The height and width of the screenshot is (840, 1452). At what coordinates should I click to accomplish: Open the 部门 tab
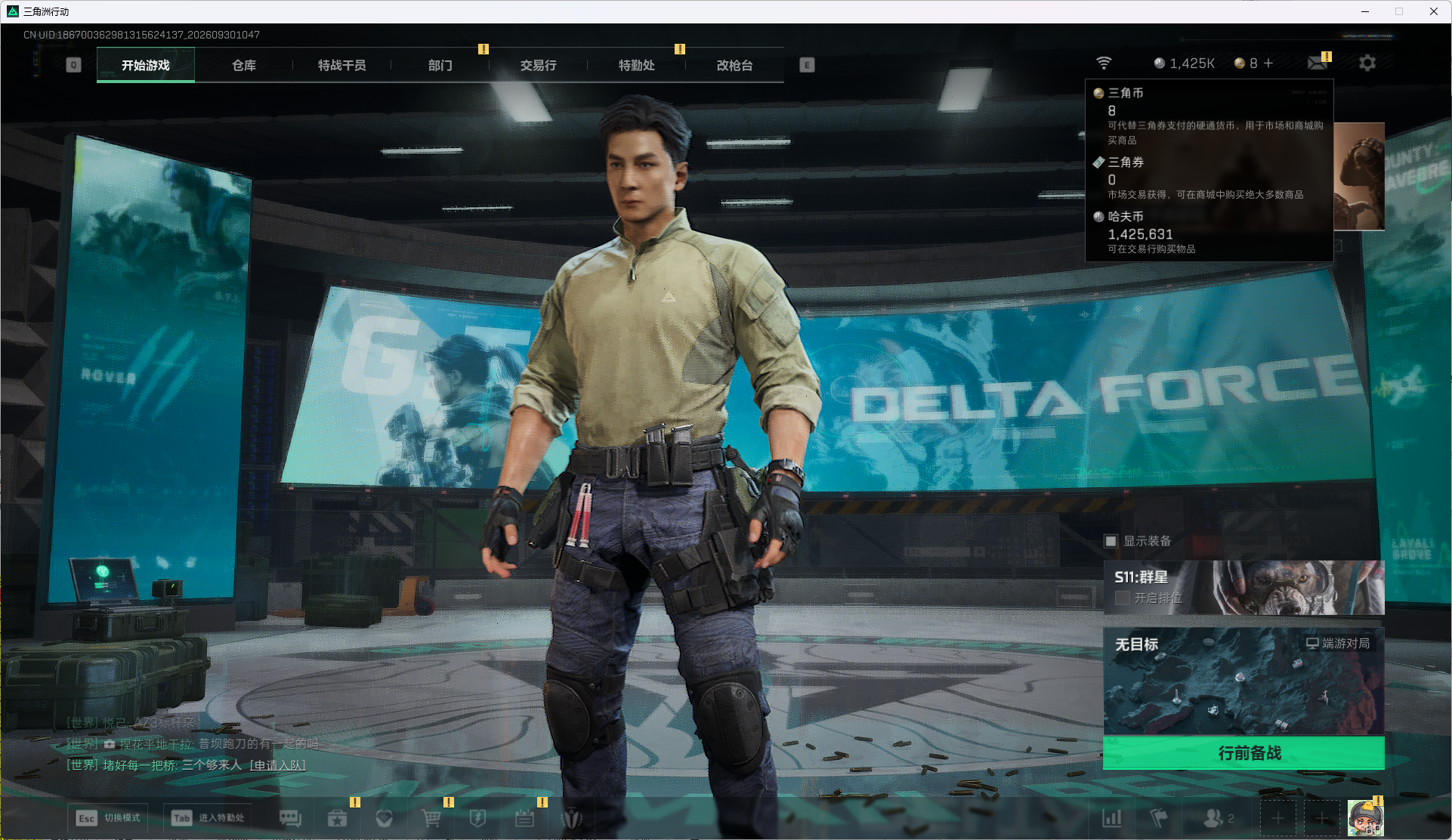tap(440, 65)
